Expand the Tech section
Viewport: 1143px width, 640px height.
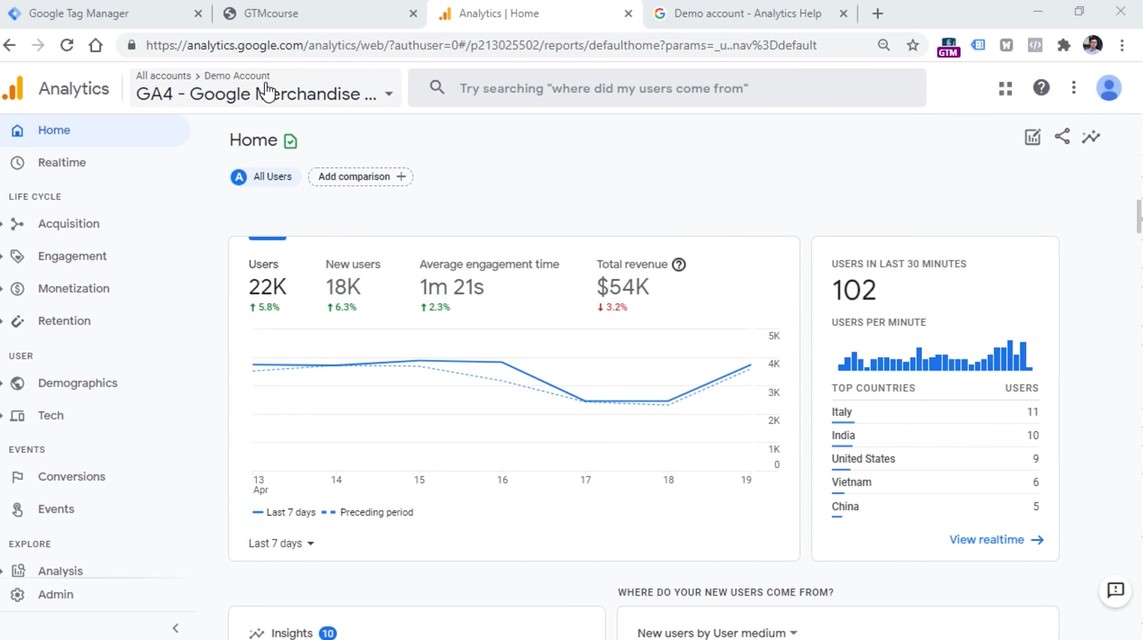(50, 415)
